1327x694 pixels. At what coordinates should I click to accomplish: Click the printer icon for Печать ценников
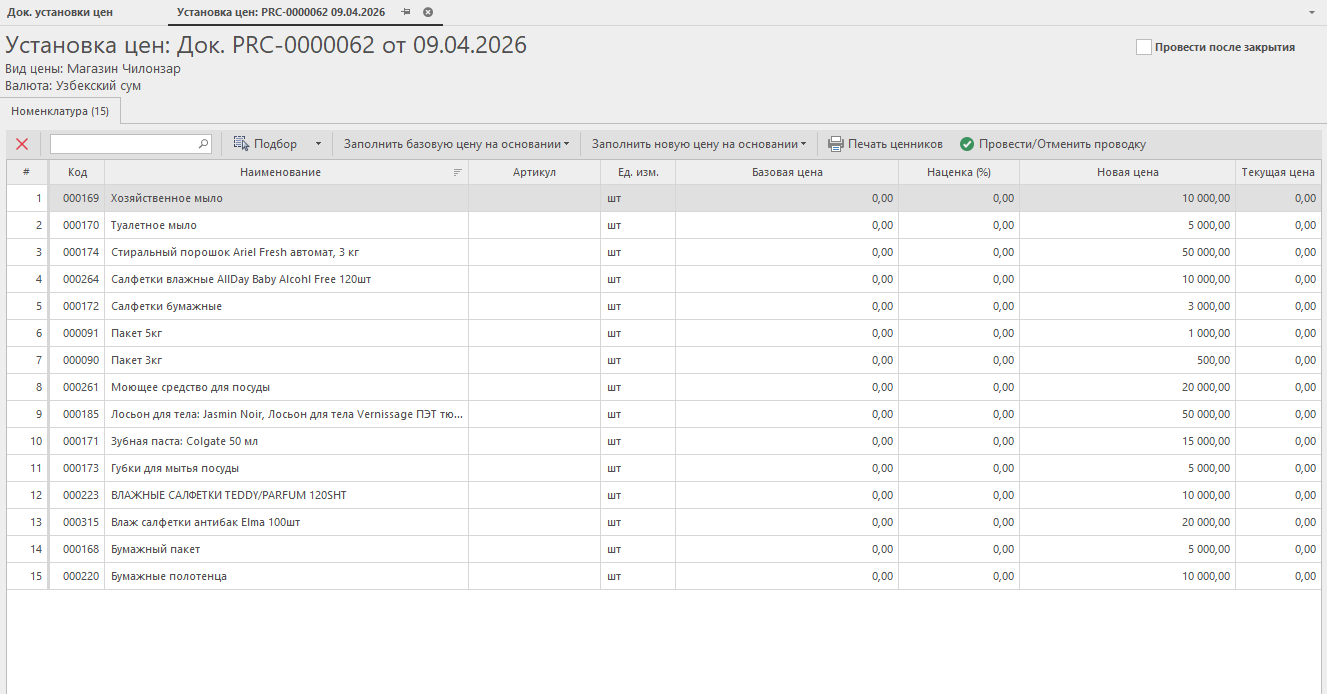[836, 144]
